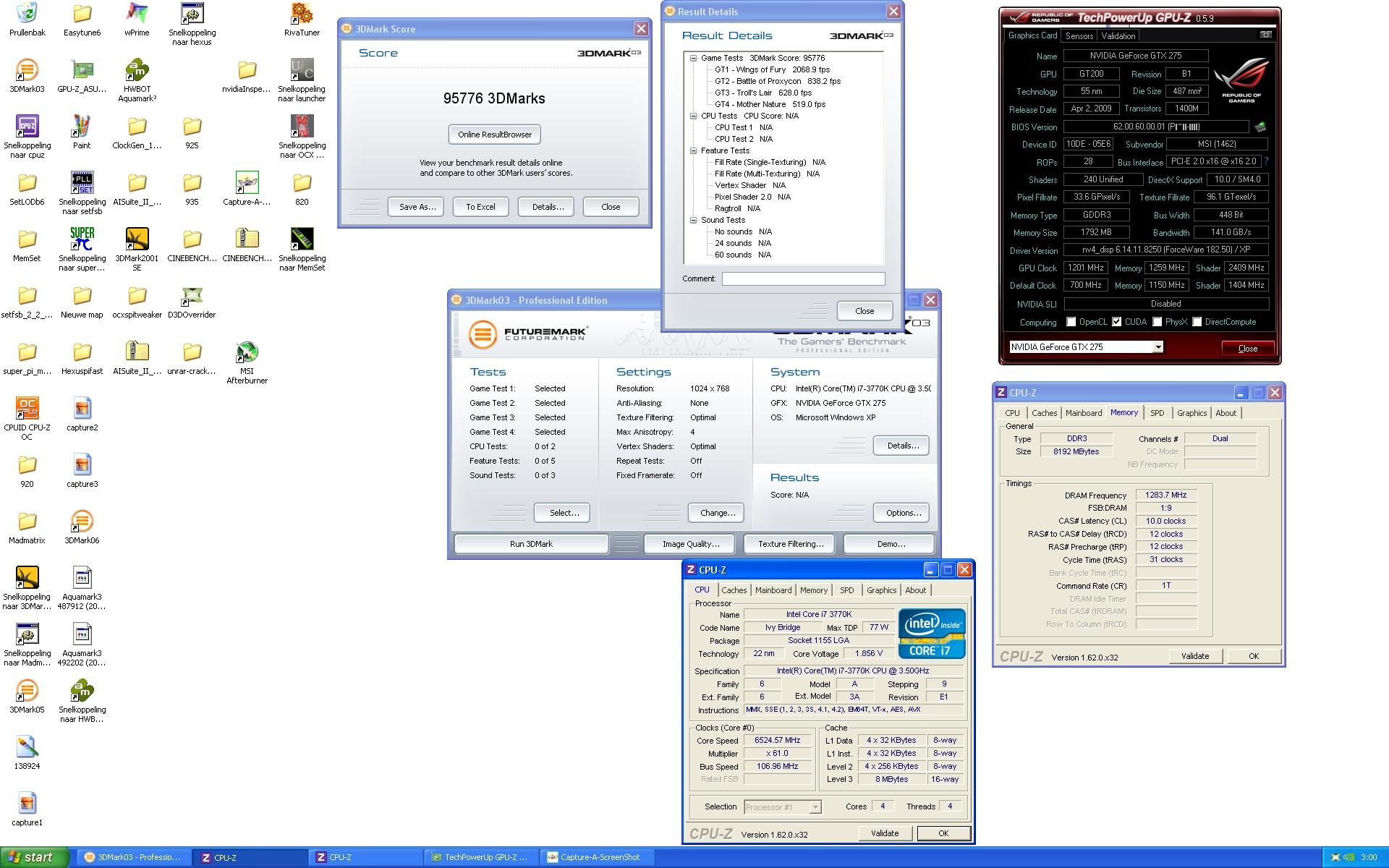Click Save As in 3DMark Score window
Viewport: 1389px width, 868px height.
[x=417, y=207]
